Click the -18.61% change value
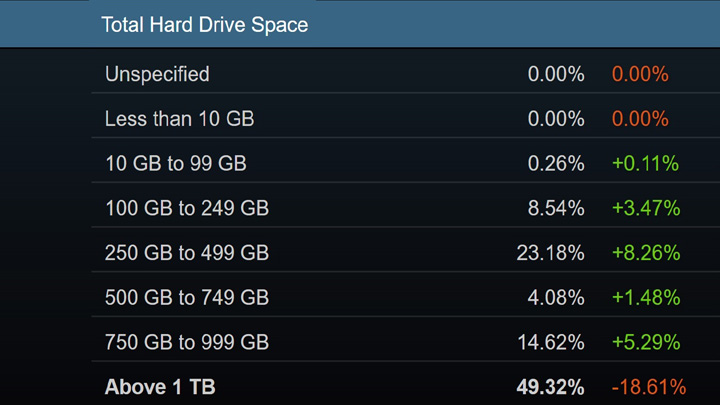 tap(647, 387)
